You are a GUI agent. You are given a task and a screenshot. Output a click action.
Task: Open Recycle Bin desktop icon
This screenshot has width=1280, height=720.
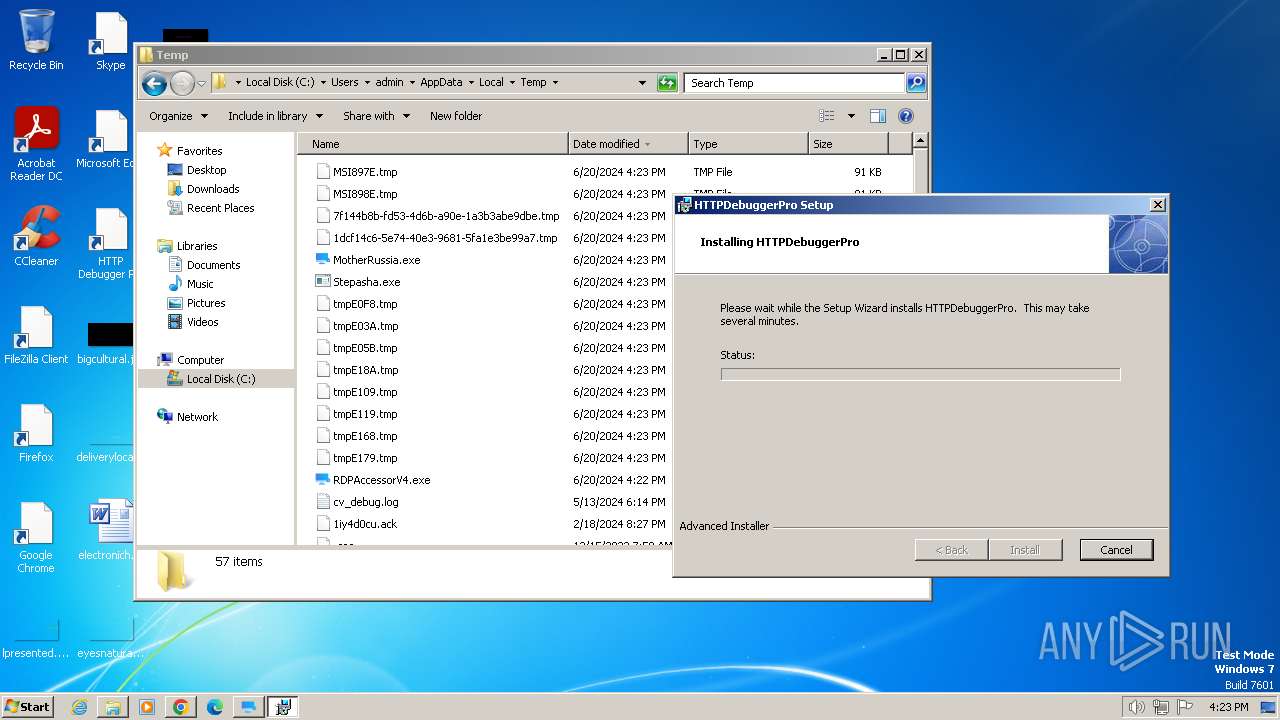(x=36, y=40)
